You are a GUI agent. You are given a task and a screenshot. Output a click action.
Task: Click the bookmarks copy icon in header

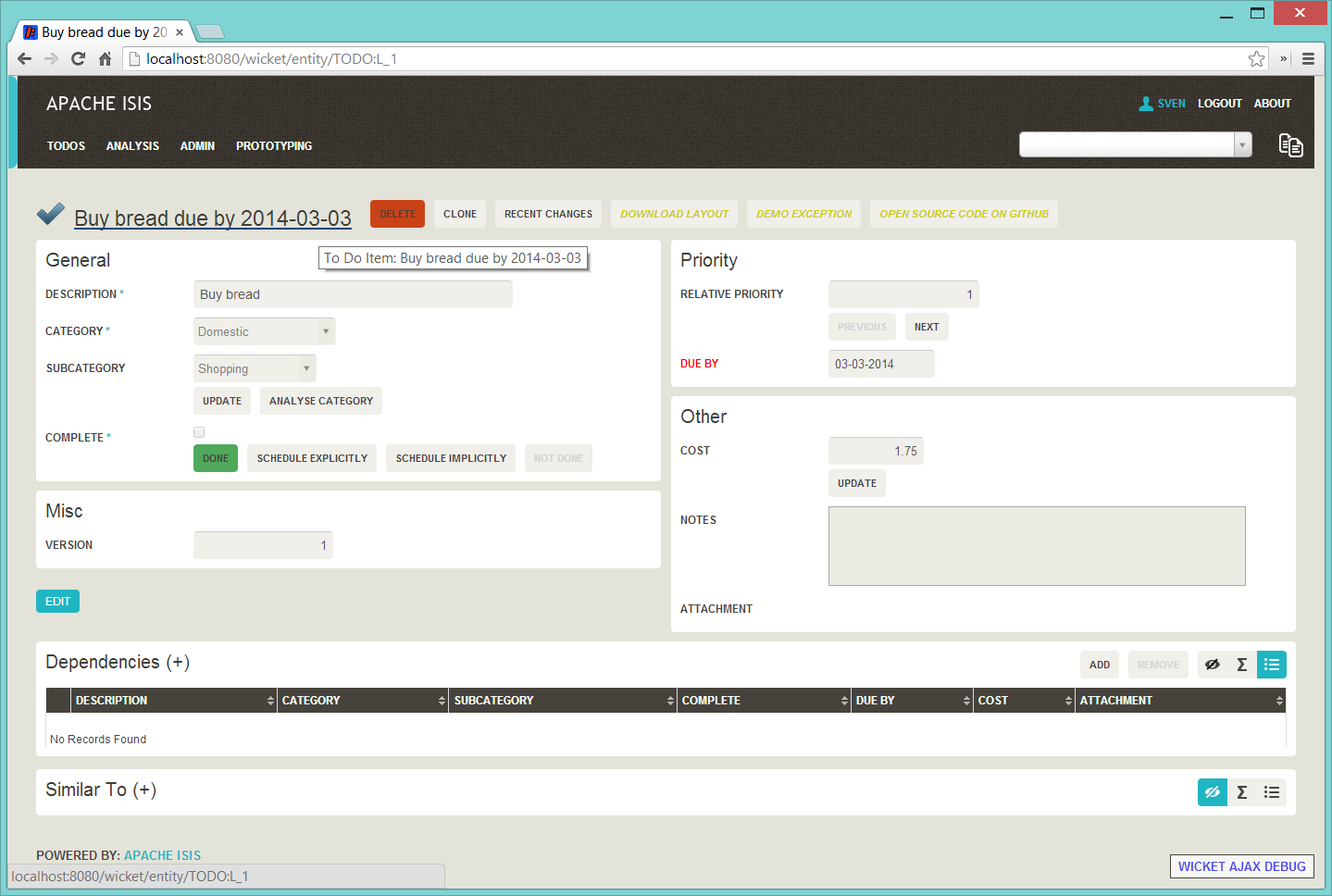(x=1290, y=145)
